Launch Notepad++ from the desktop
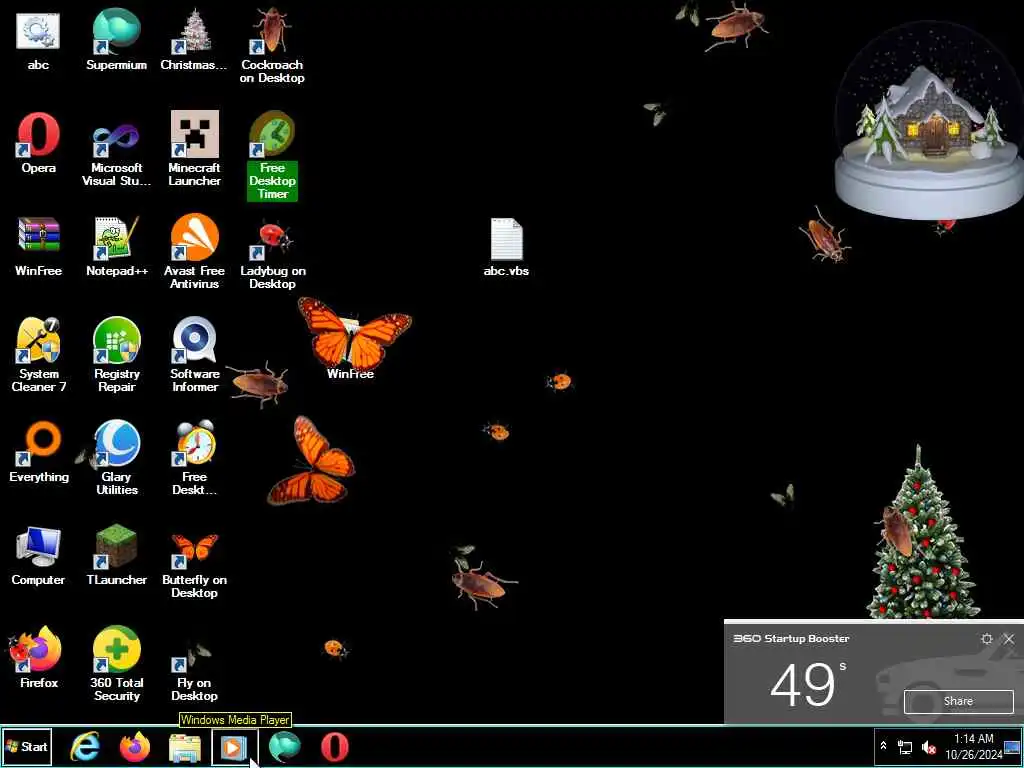This screenshot has width=1024, height=768. point(116,247)
